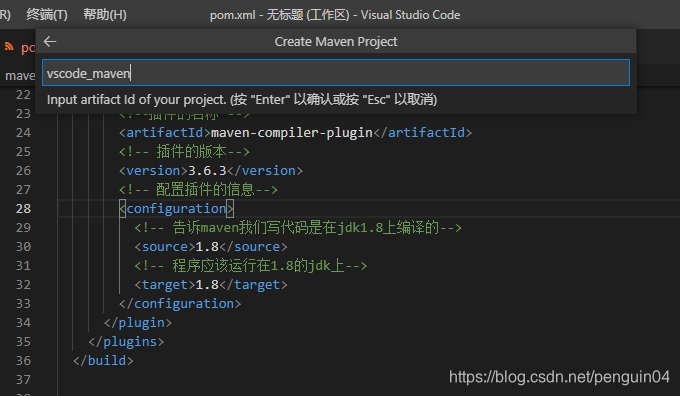Click the maven-compiler-plugin artifactId text
The width and height of the screenshot is (680, 396).
[x=292, y=132]
